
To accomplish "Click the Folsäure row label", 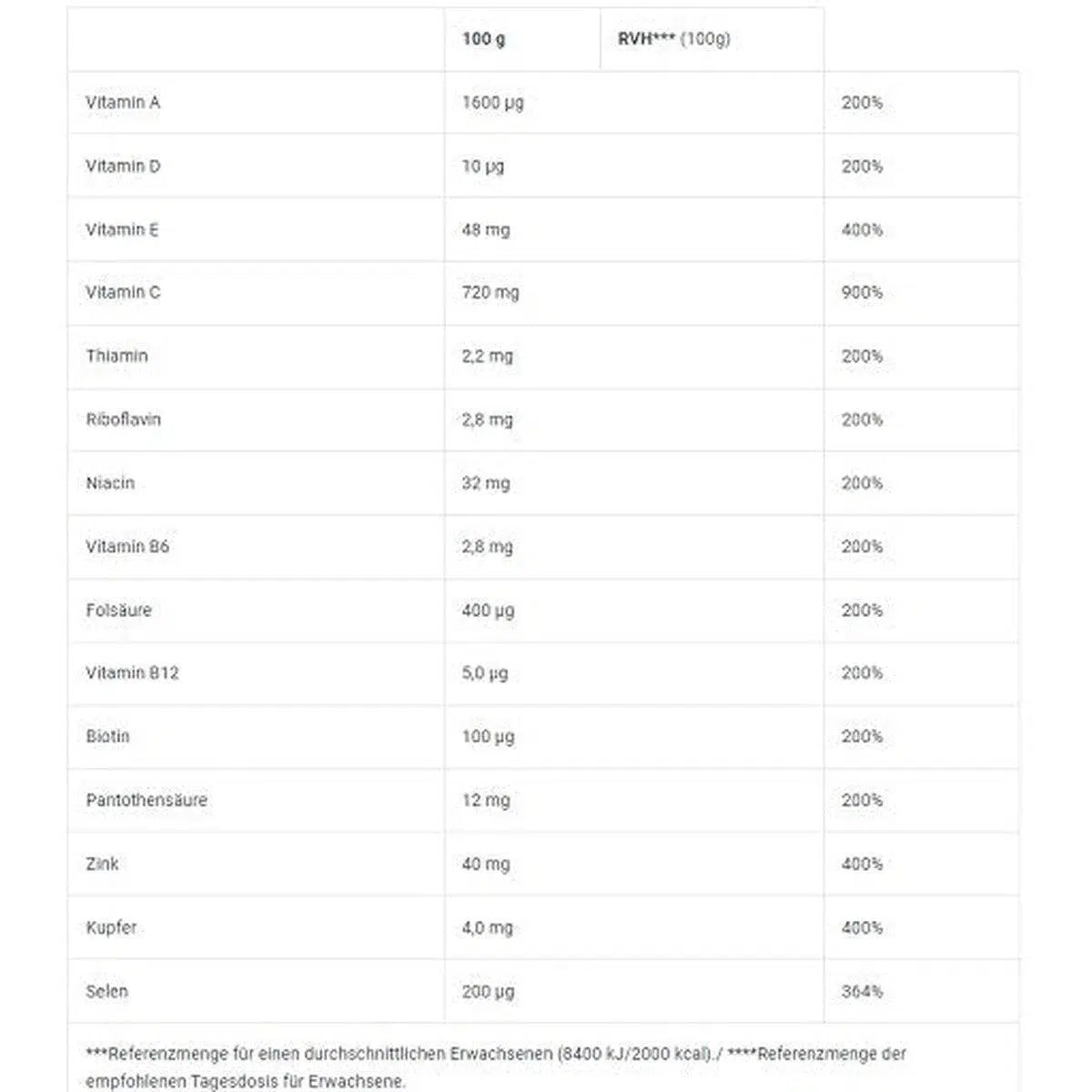I will (x=118, y=610).
